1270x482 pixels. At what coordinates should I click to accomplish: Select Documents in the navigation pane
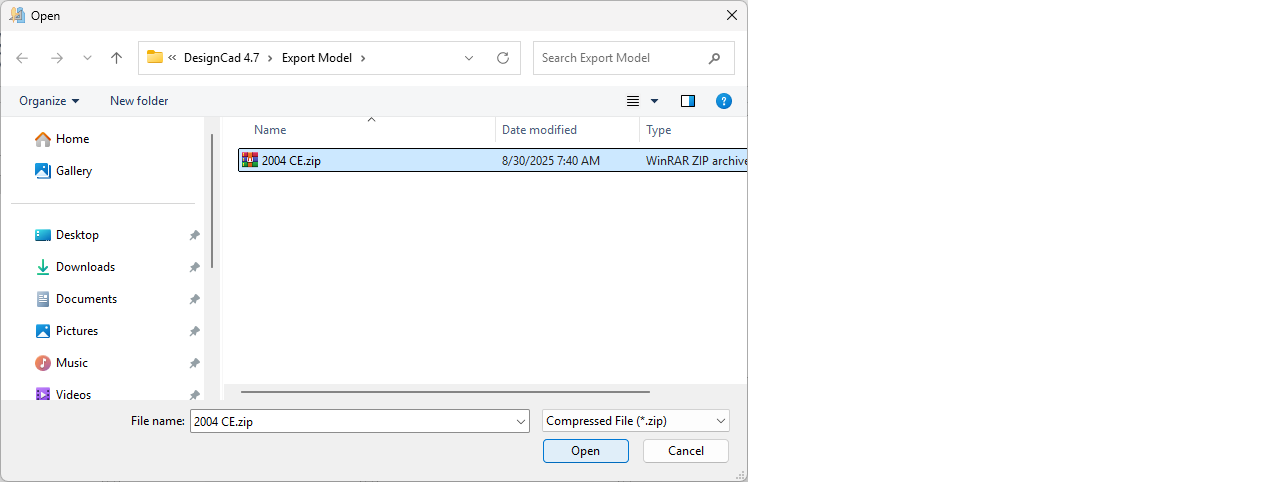click(x=86, y=299)
